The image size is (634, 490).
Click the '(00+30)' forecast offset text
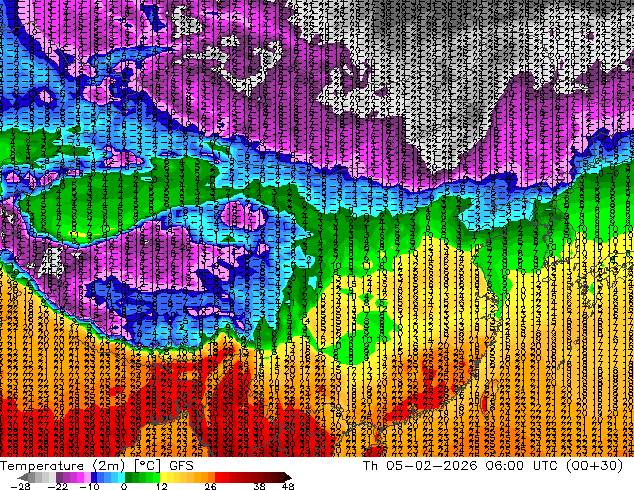pos(594,466)
